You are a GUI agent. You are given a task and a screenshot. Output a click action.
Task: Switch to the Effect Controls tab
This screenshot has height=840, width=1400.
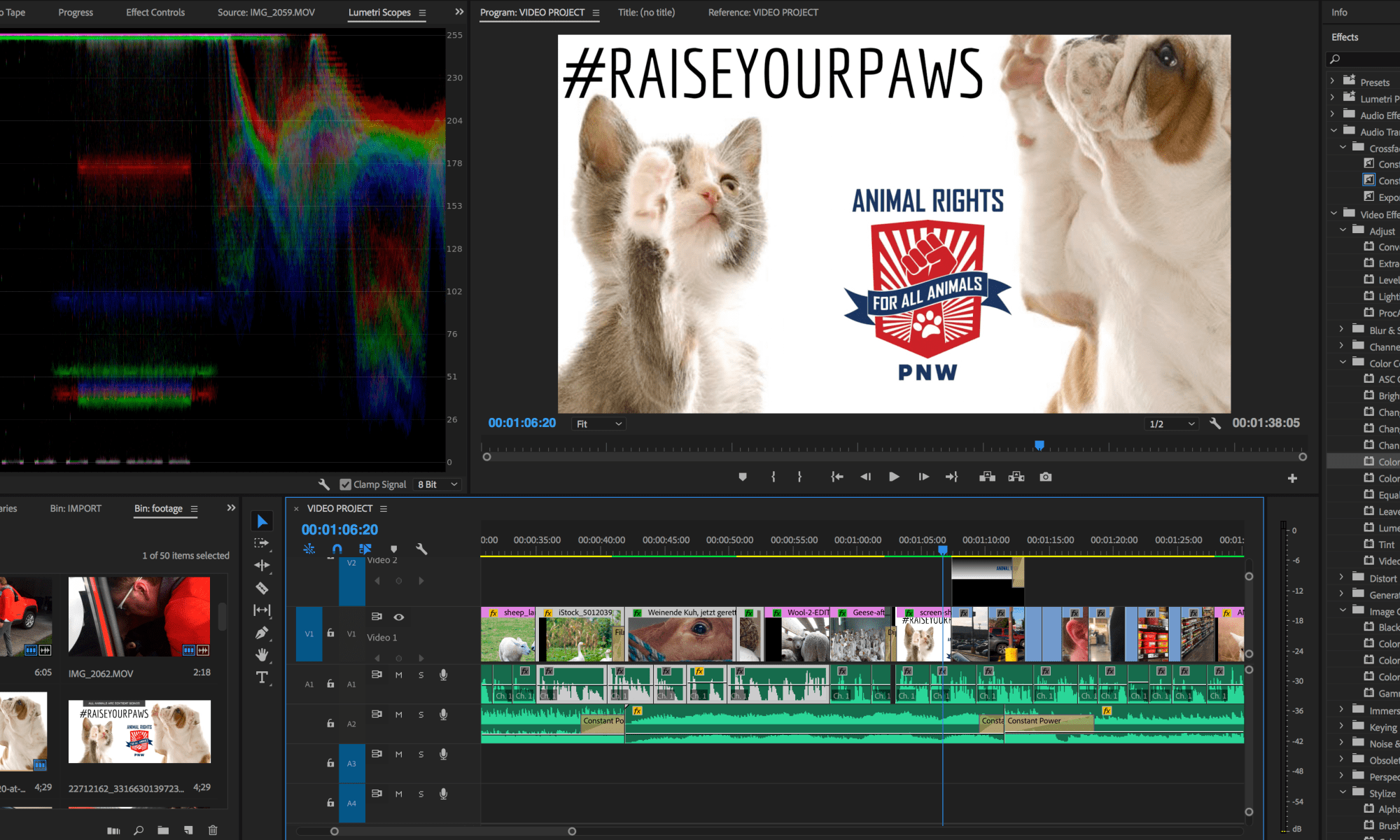point(155,13)
